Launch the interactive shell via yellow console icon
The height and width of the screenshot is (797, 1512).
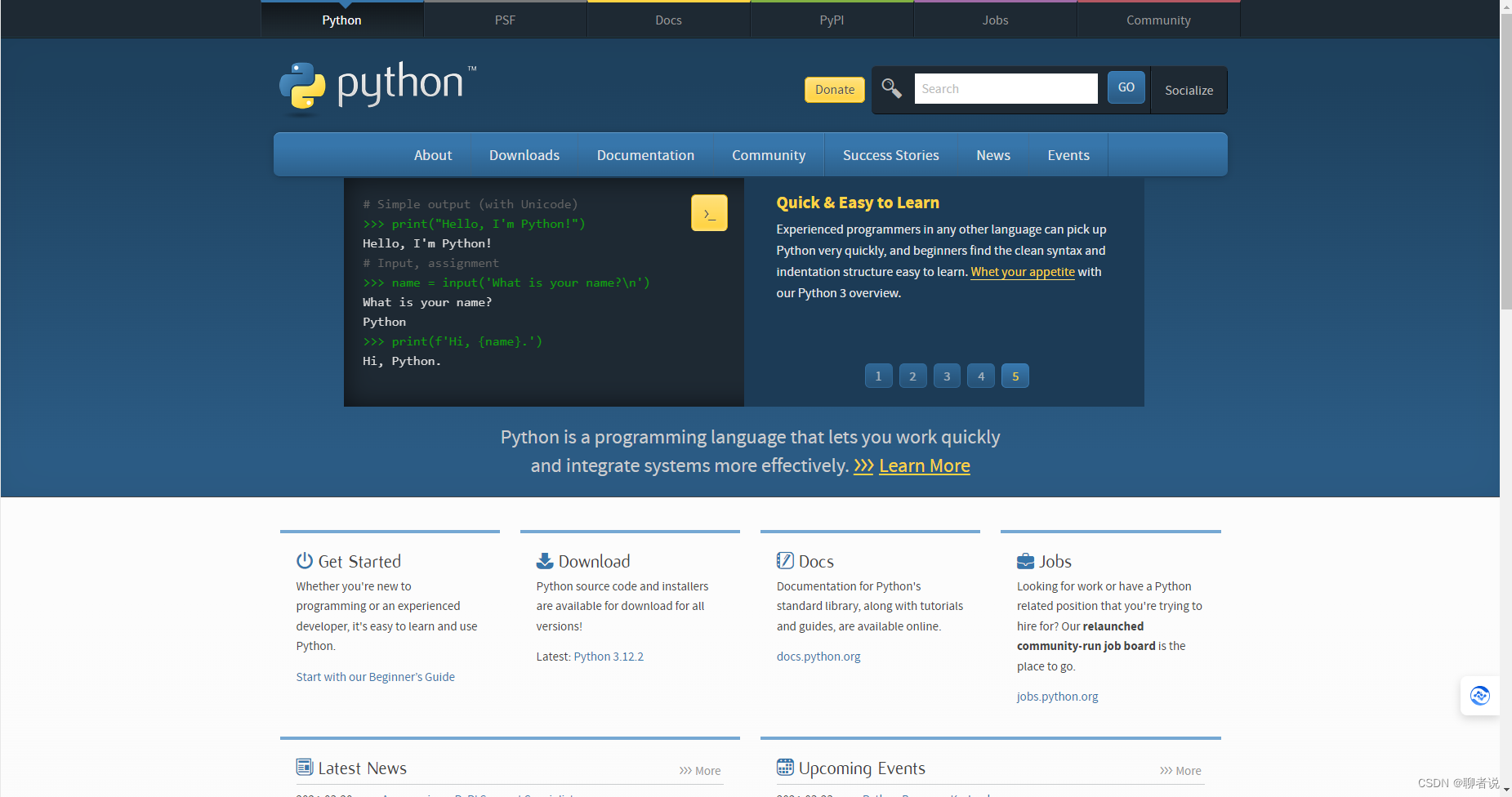click(x=707, y=212)
